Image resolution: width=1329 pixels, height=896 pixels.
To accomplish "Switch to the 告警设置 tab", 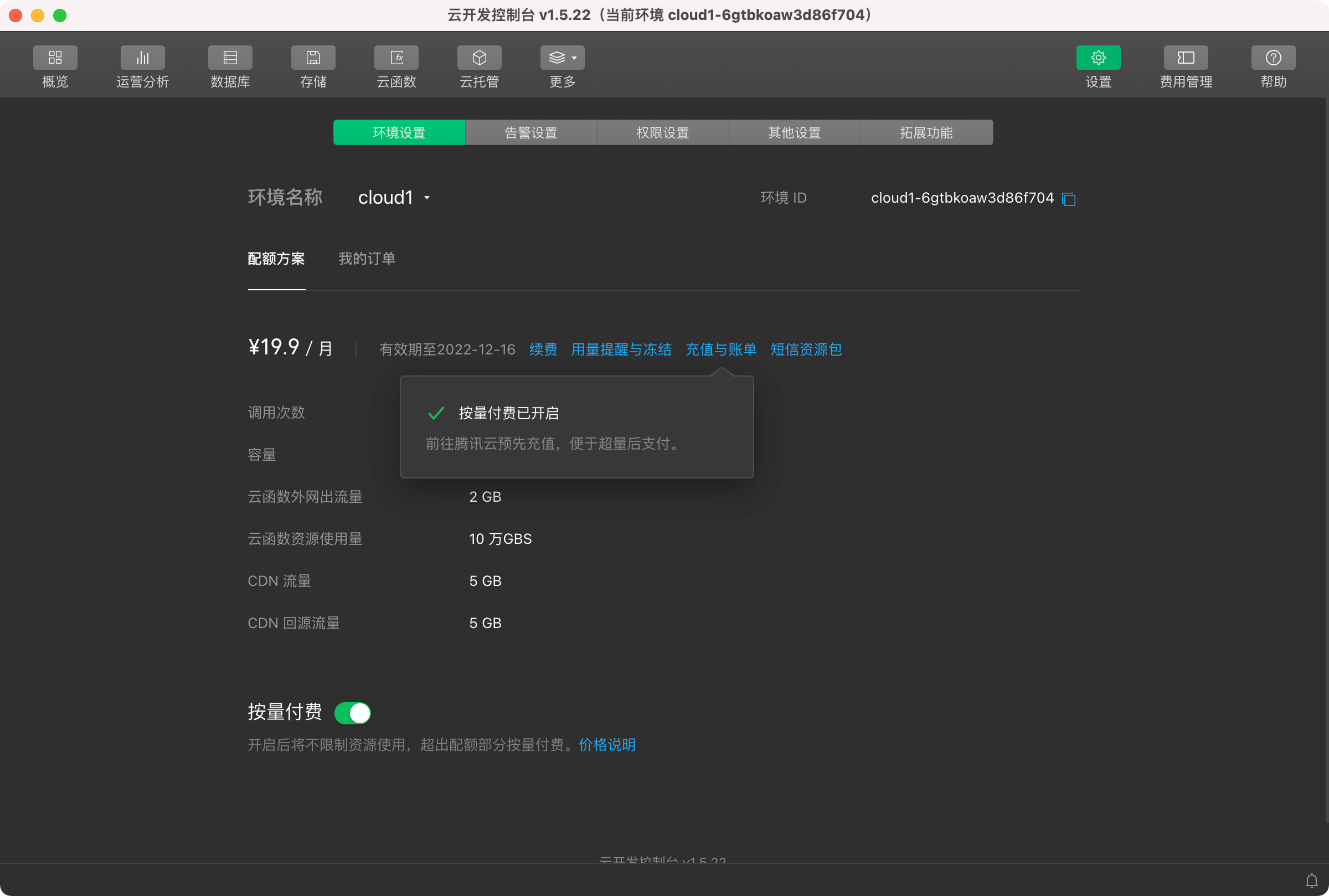I will click(531, 132).
